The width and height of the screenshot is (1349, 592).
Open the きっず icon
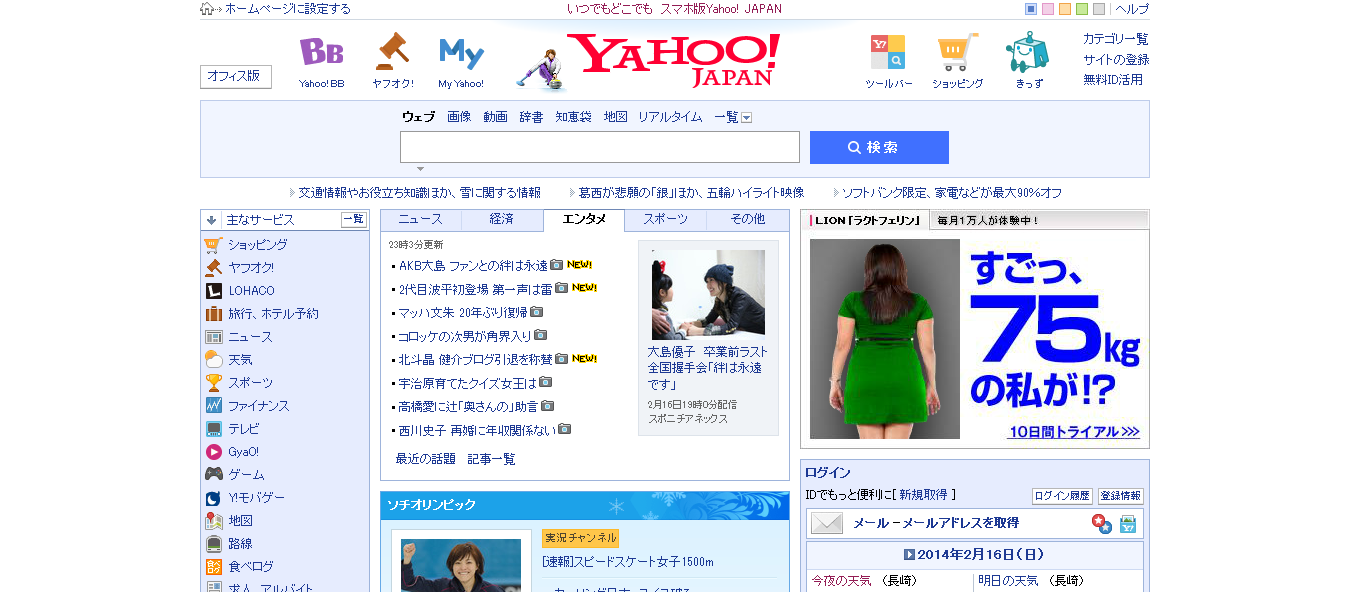tap(1027, 52)
